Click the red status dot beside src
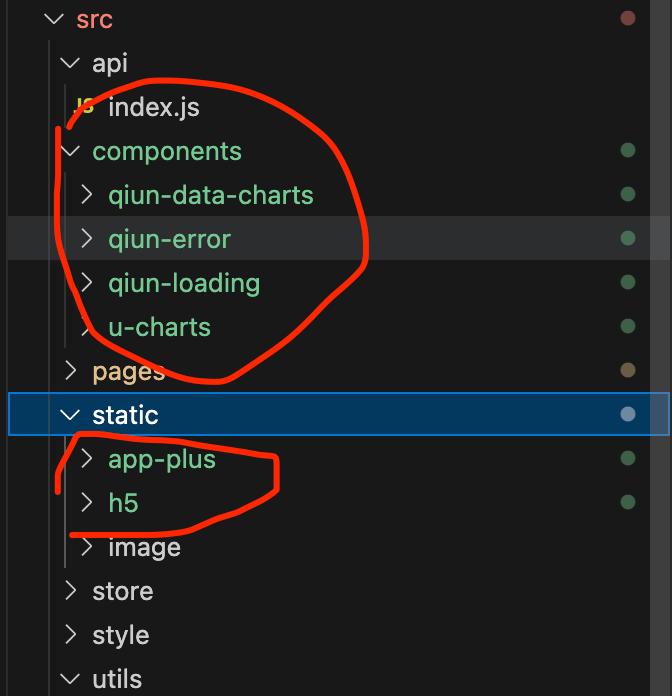This screenshot has width=672, height=696. coord(628,18)
